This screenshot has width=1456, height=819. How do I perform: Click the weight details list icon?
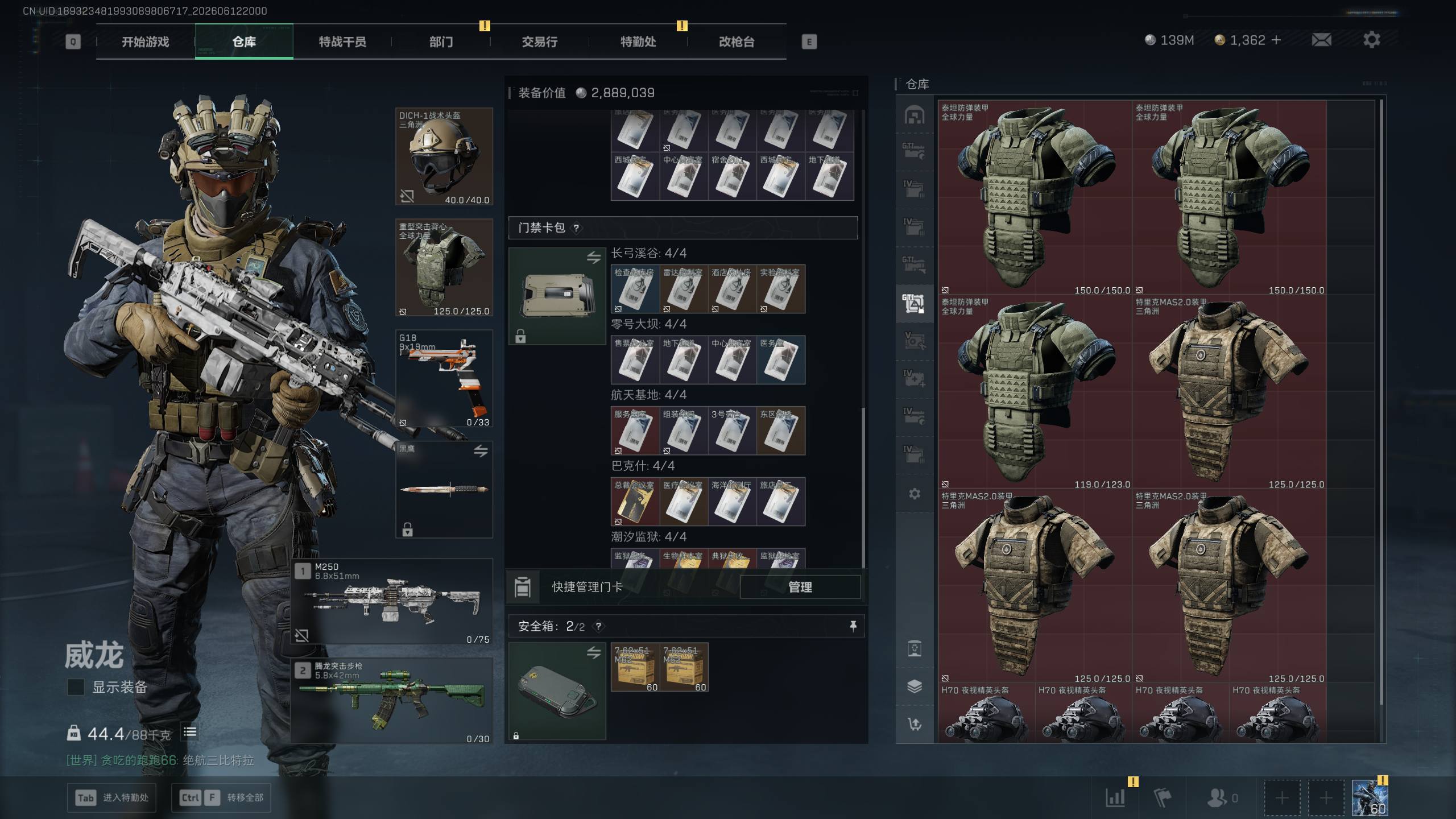(189, 732)
